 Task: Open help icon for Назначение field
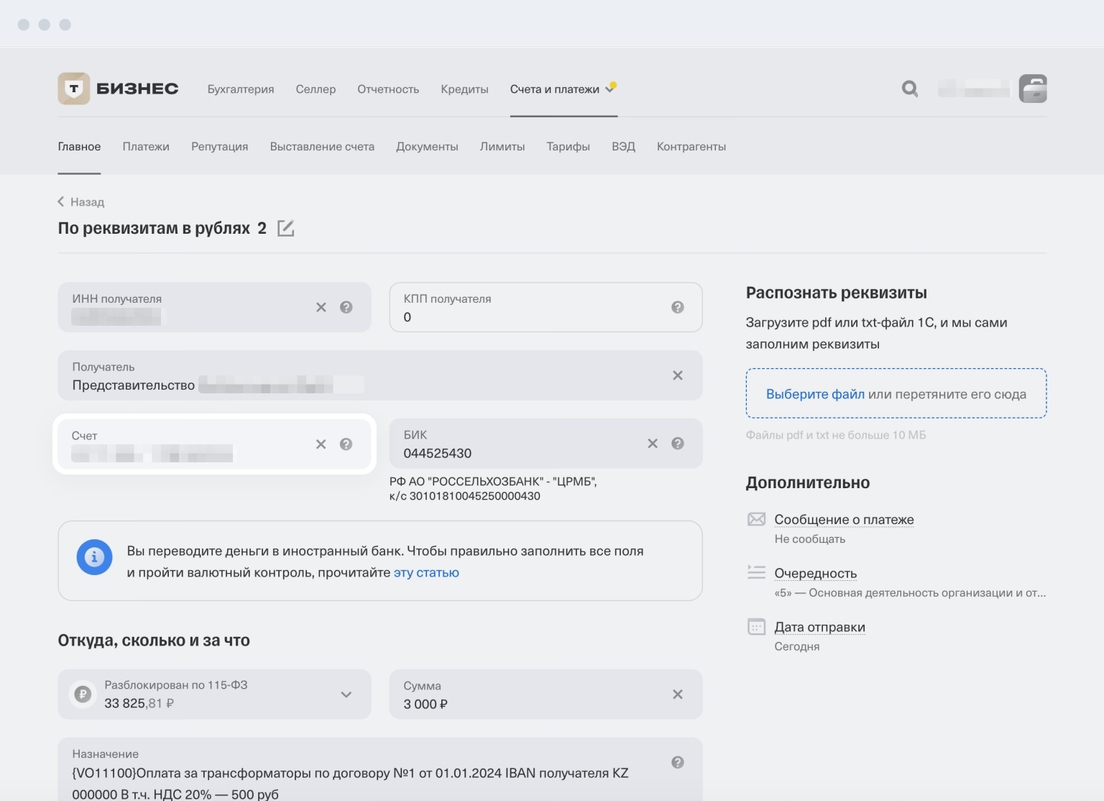tap(677, 763)
